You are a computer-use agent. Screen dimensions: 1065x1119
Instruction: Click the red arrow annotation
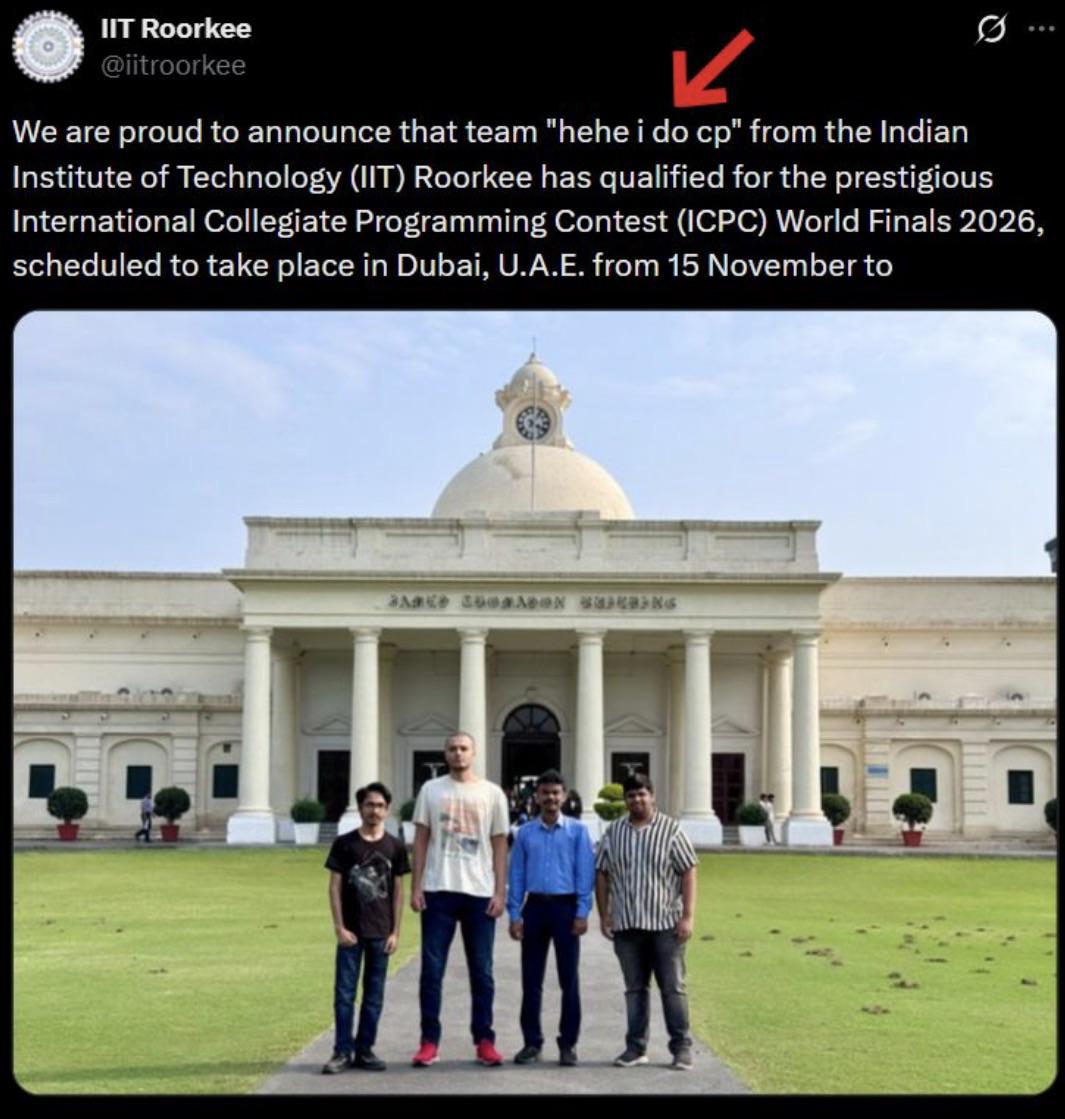(x=712, y=69)
